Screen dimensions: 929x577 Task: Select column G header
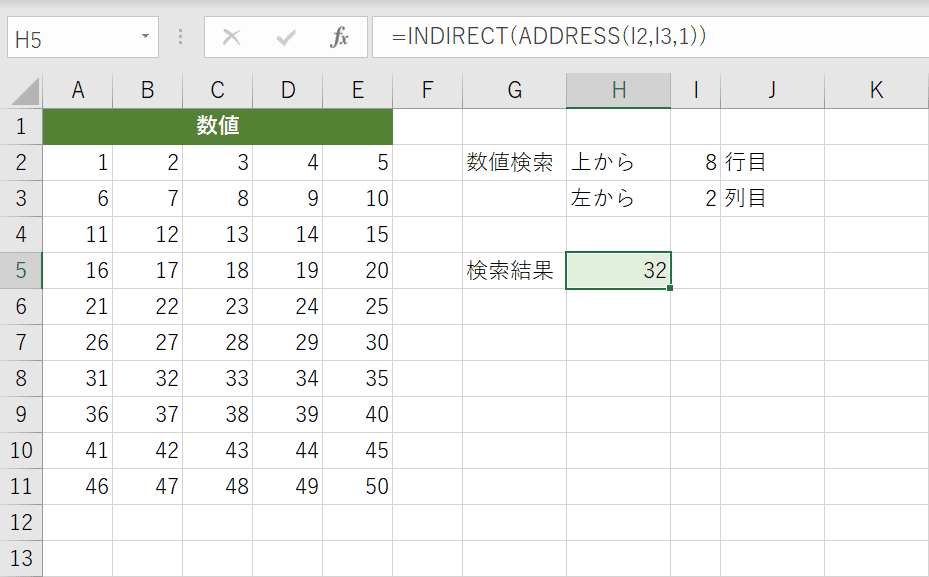(x=514, y=91)
